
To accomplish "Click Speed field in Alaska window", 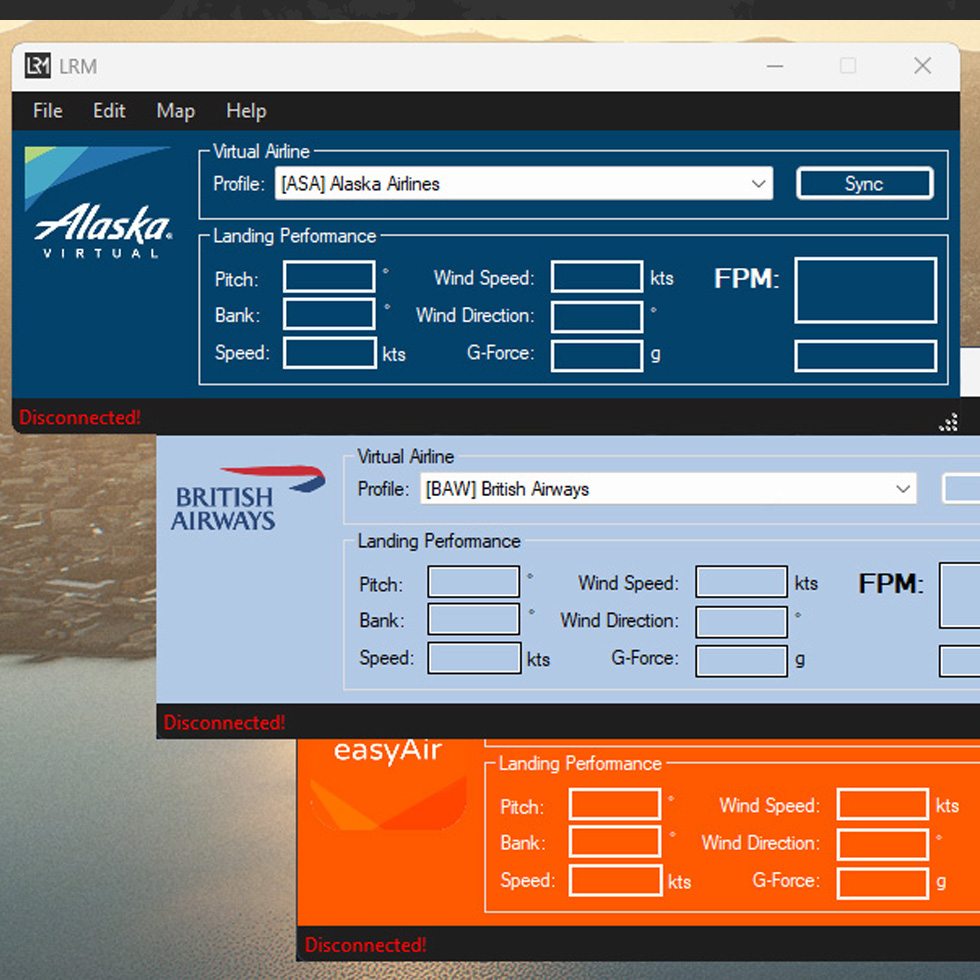I will click(329, 353).
